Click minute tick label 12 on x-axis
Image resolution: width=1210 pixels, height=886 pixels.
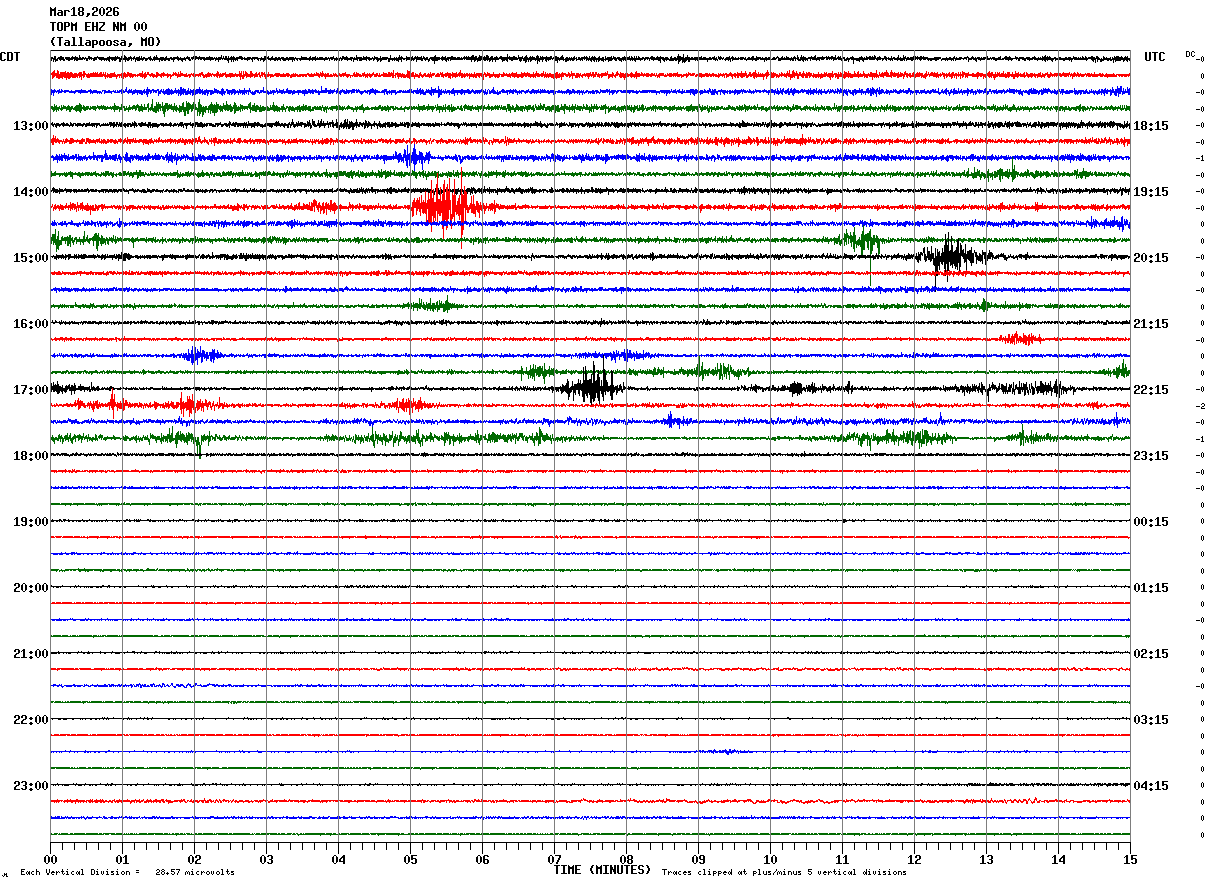click(914, 860)
